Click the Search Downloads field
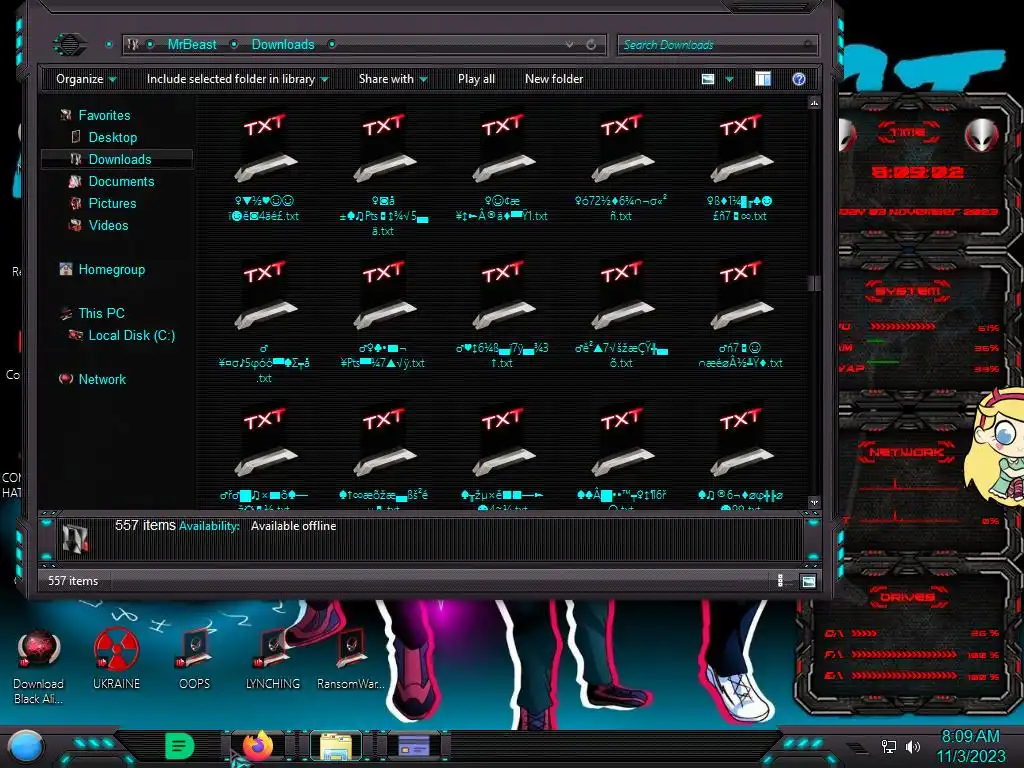 (717, 44)
